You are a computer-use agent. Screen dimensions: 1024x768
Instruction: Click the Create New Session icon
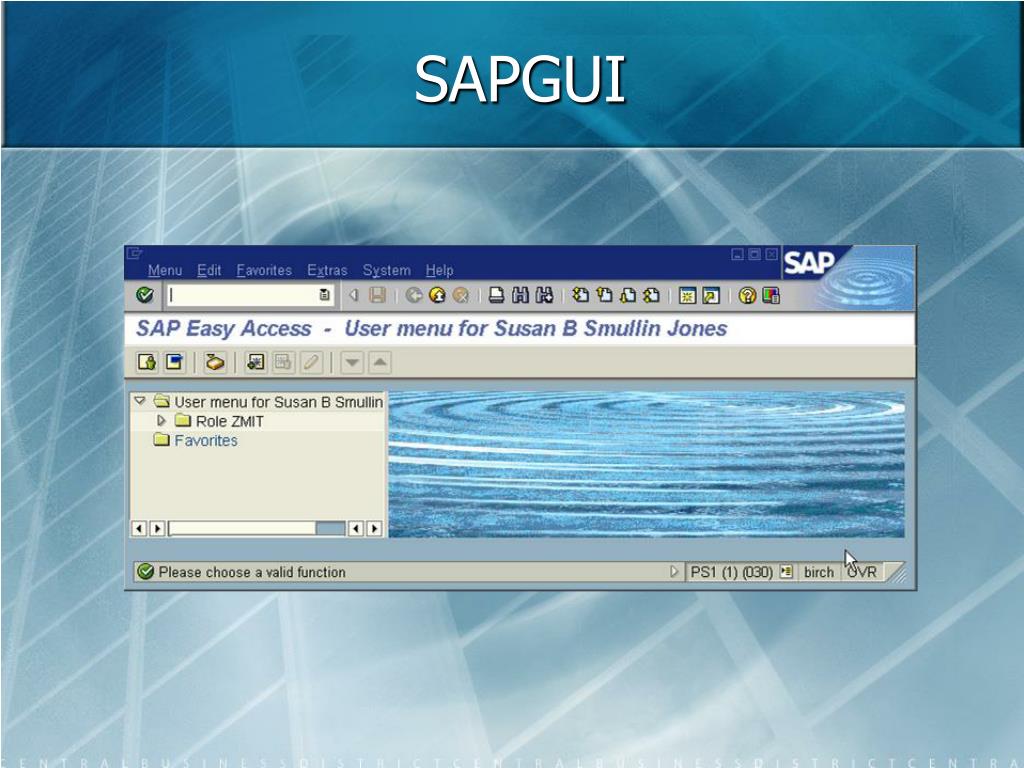[687, 296]
